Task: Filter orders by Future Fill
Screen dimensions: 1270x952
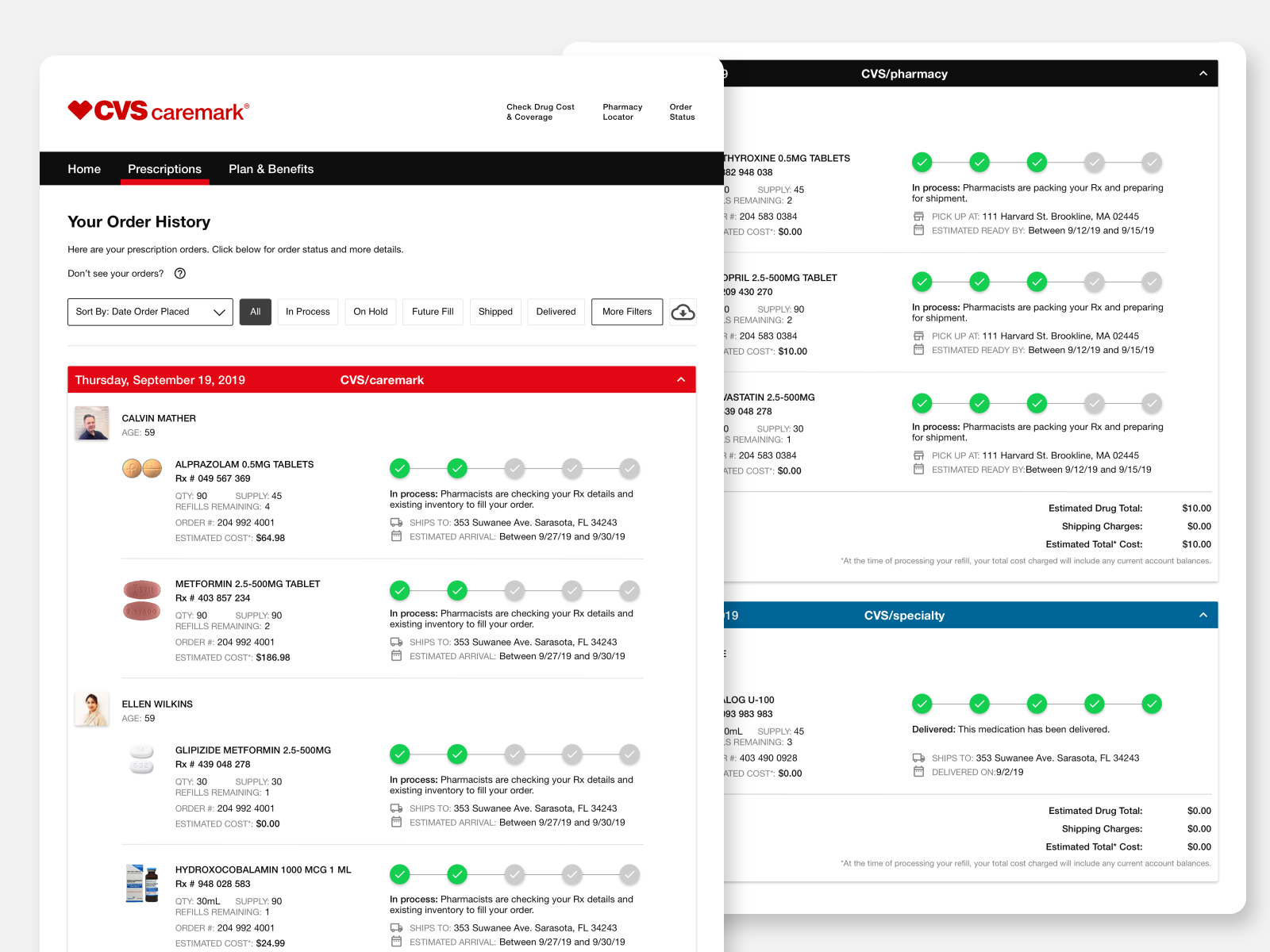Action: pos(433,312)
